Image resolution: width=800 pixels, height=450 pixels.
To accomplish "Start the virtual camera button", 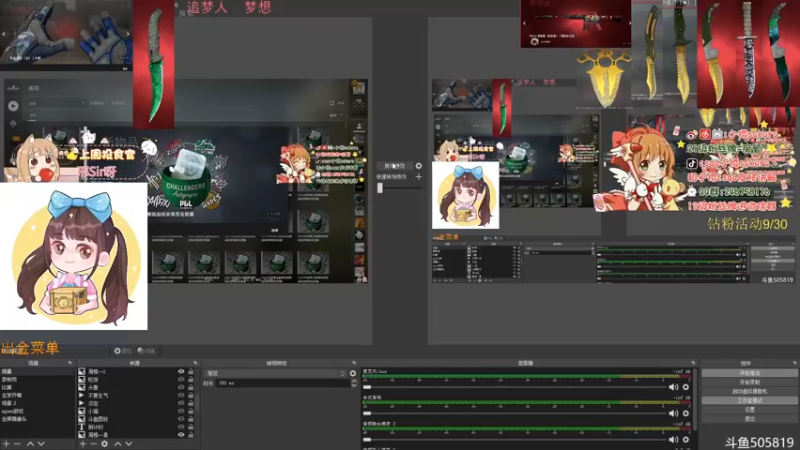I will [x=749, y=391].
